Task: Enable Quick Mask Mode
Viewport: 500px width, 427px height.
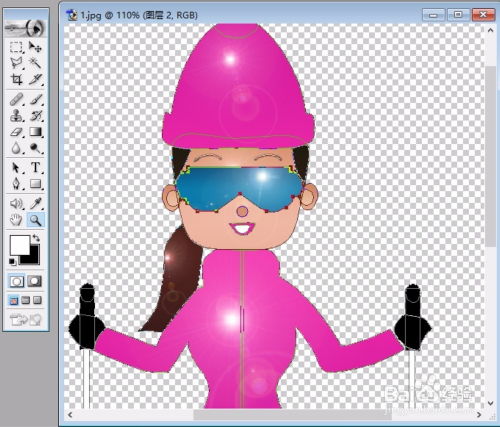Action: point(35,281)
